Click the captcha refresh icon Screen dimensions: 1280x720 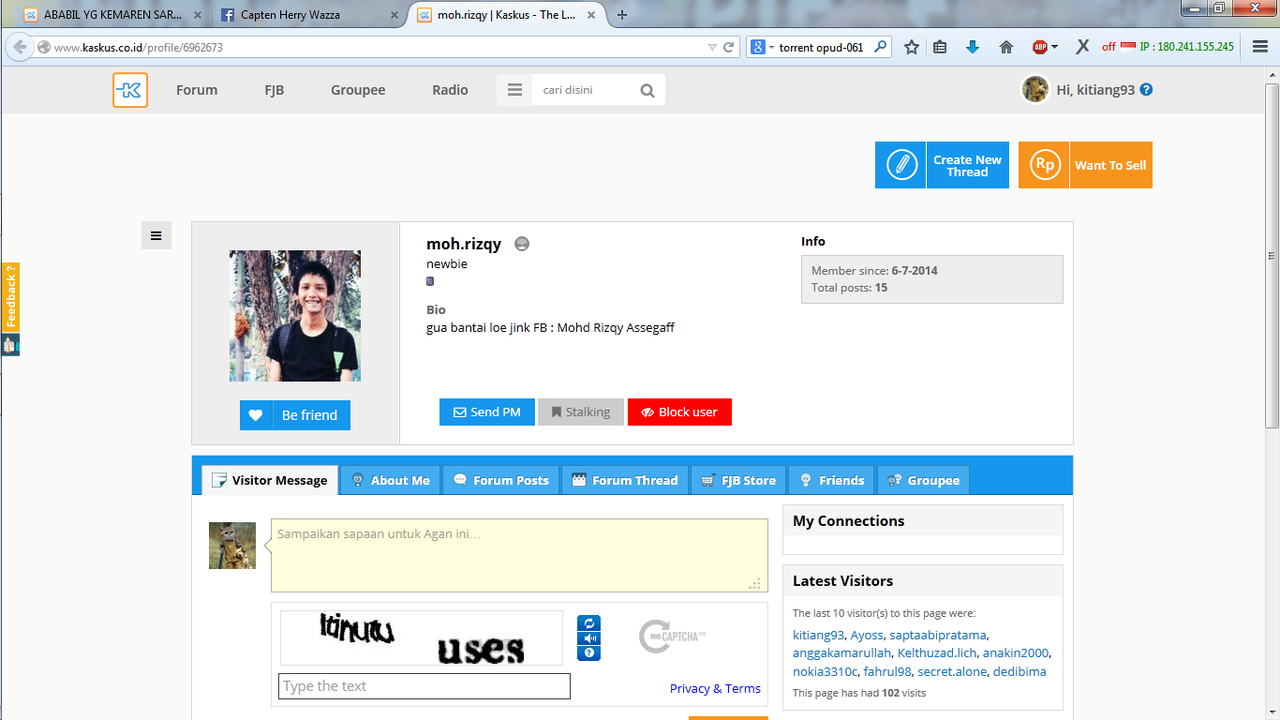(x=589, y=623)
